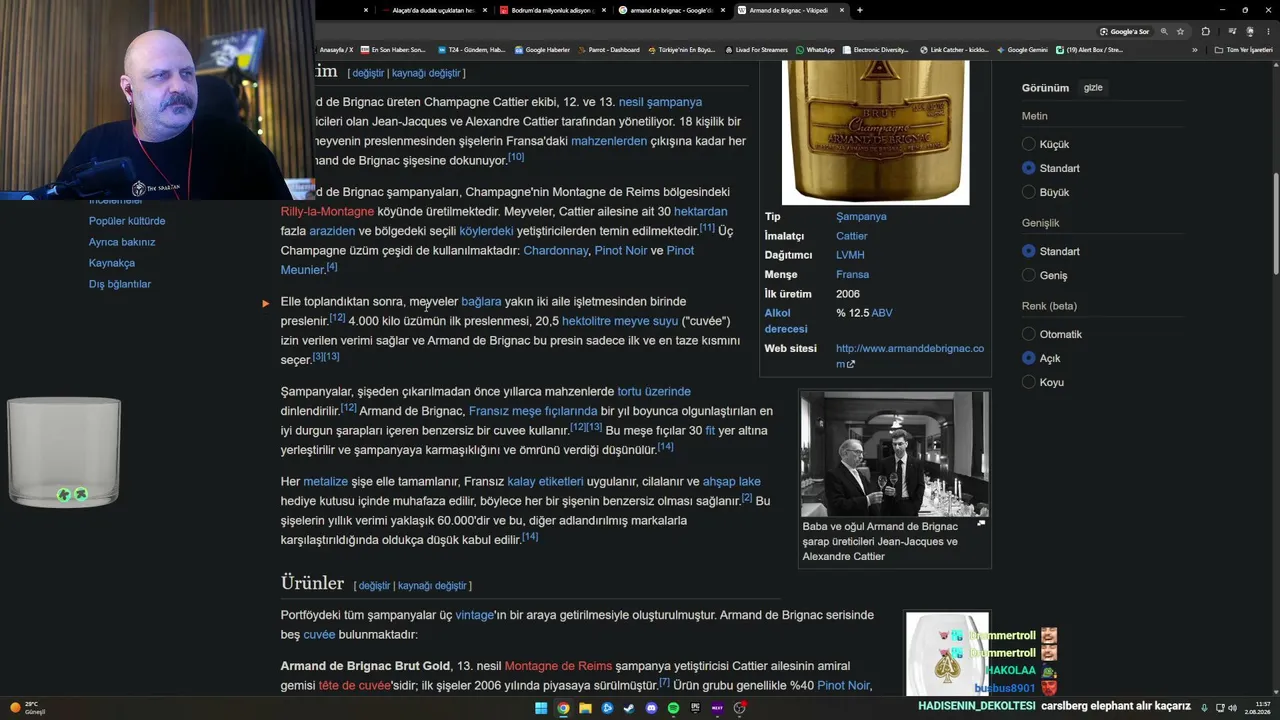Viewport: 1280px width, 720px height.
Task: Click the Popüler kültürde sidebar link
Action: click(x=127, y=221)
